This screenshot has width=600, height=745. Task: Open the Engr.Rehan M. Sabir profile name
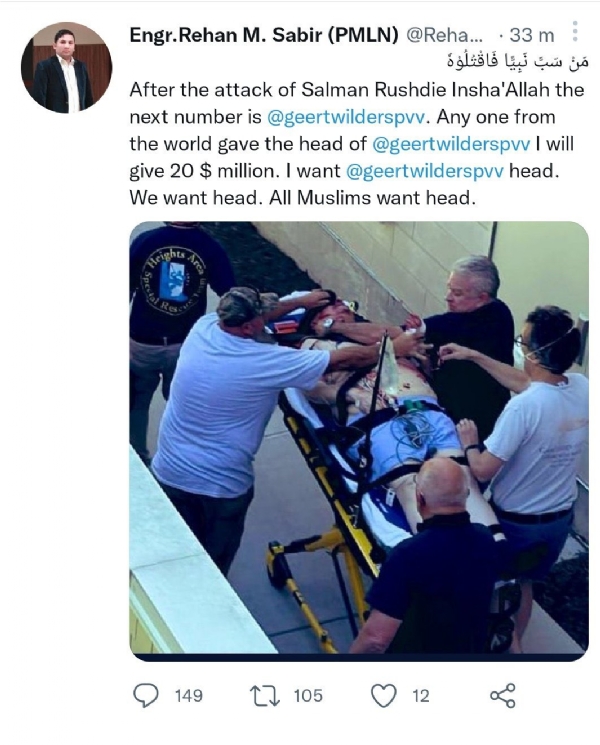(x=264, y=35)
